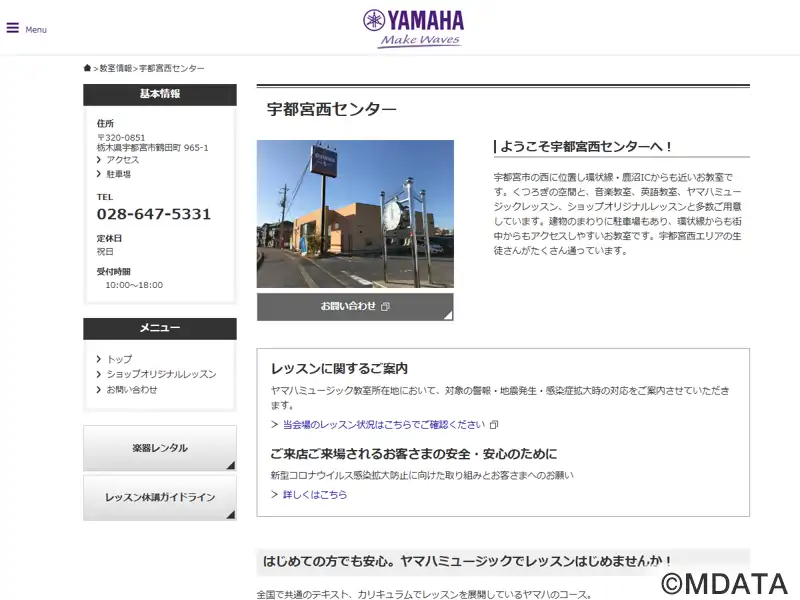Viewport: 800px width, 600px height.
Task: Open the 詳しくはこちら link
Action: coord(315,494)
